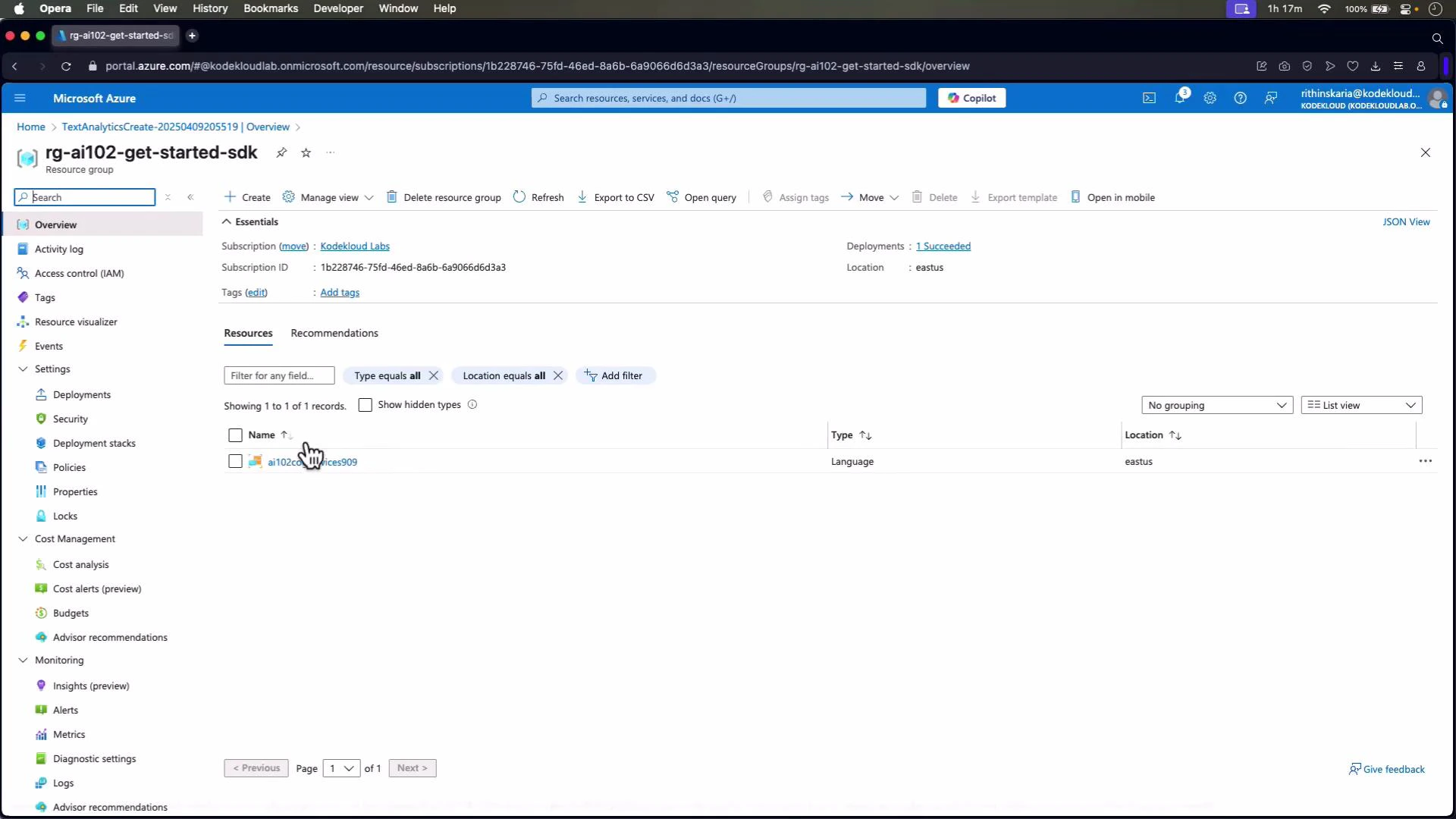The width and height of the screenshot is (1456, 819).
Task: Open the Kodekloud Labs subscription link
Action: pos(355,246)
